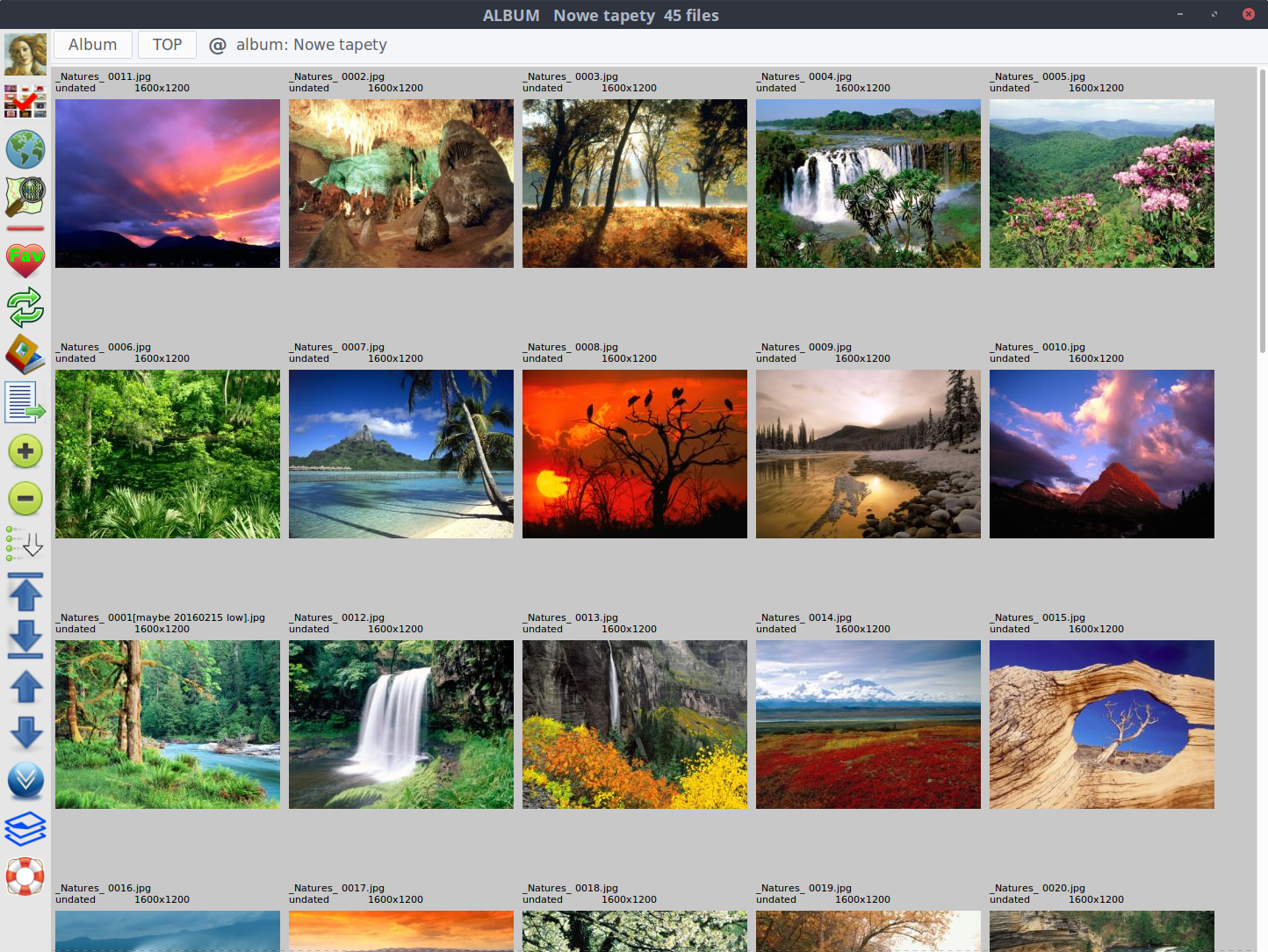Click the document export arrow icon

tap(25, 402)
